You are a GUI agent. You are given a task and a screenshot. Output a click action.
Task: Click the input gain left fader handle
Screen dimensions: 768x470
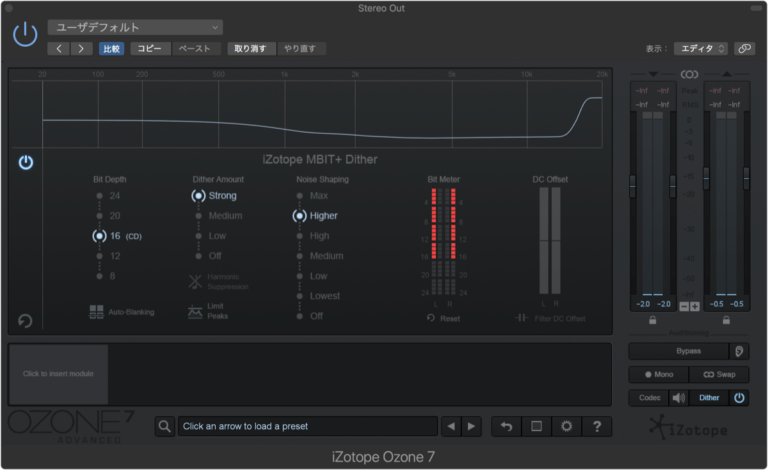tap(633, 187)
